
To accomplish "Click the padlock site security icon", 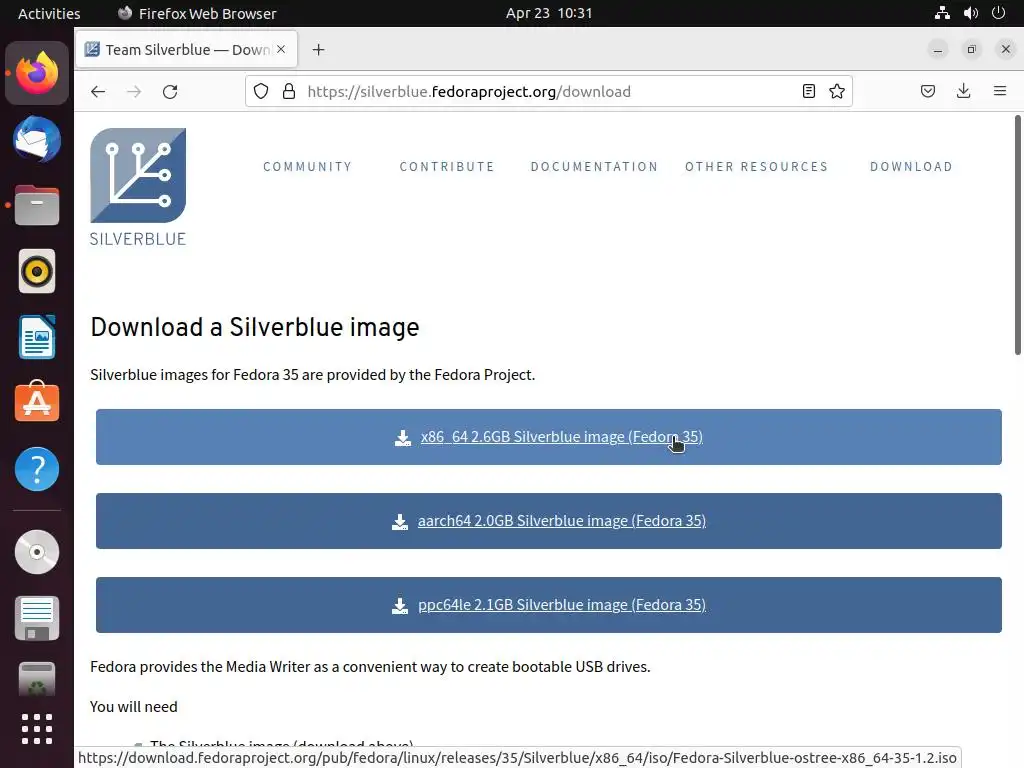I will pyautogui.click(x=289, y=91).
